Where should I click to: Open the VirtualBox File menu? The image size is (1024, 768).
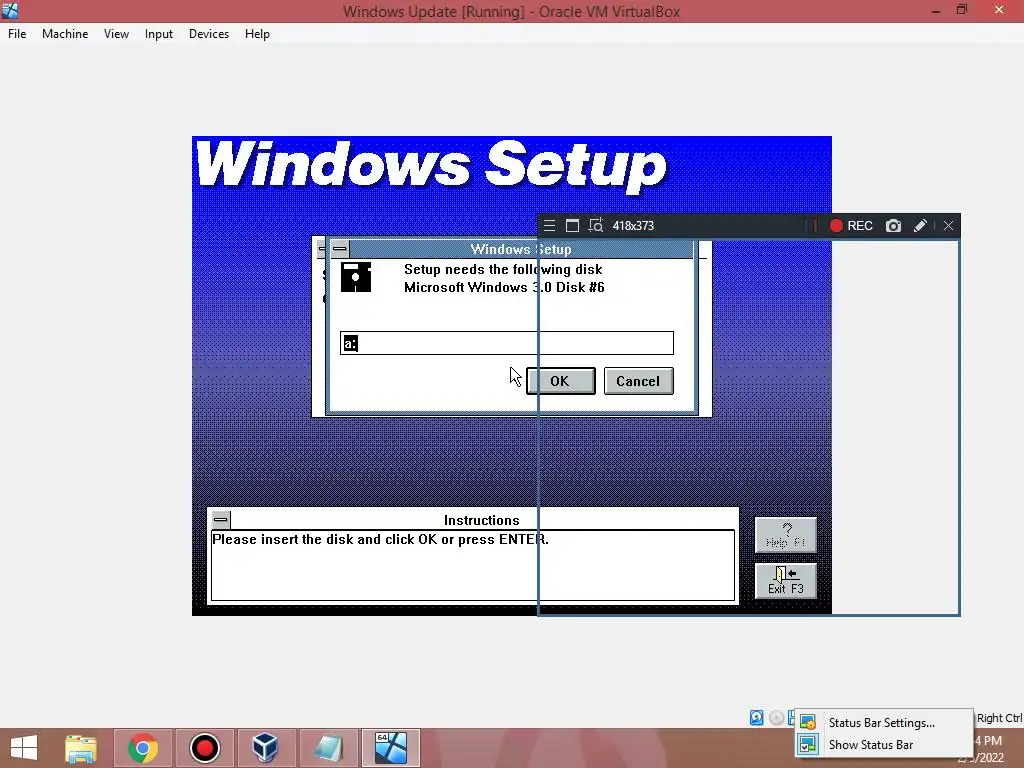(17, 34)
